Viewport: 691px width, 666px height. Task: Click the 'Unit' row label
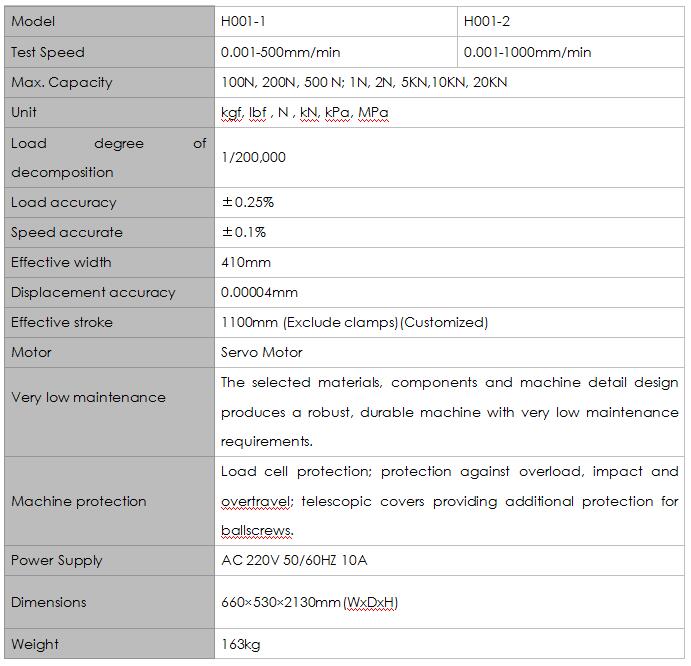pyautogui.click(x=24, y=112)
